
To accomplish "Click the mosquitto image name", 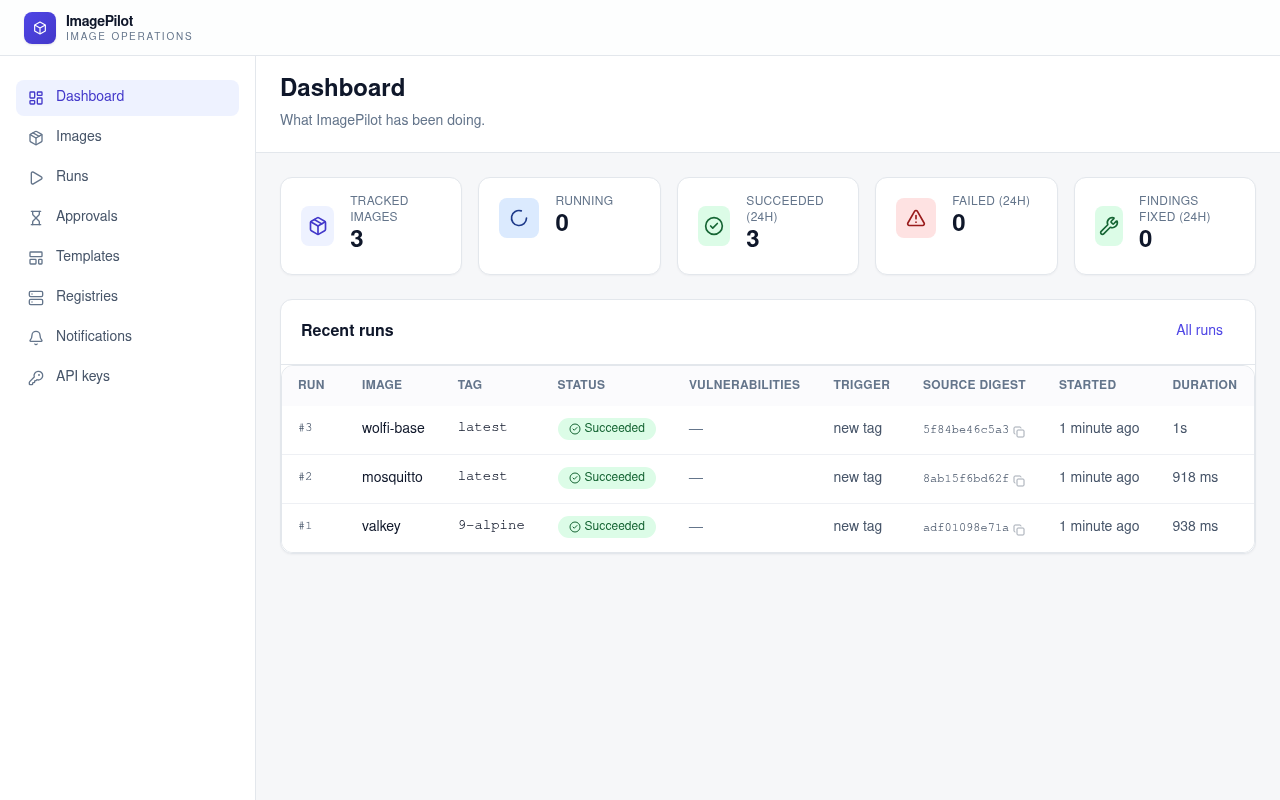I will [x=392, y=477].
